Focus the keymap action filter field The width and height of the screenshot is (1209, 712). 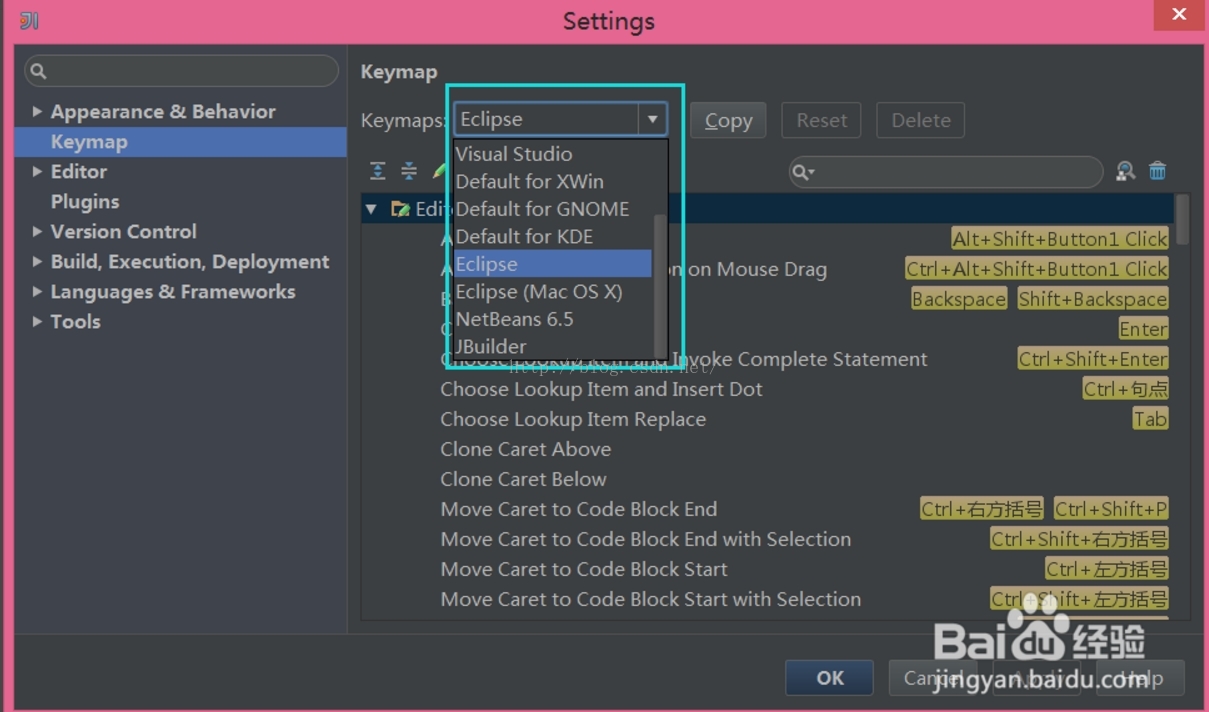945,172
